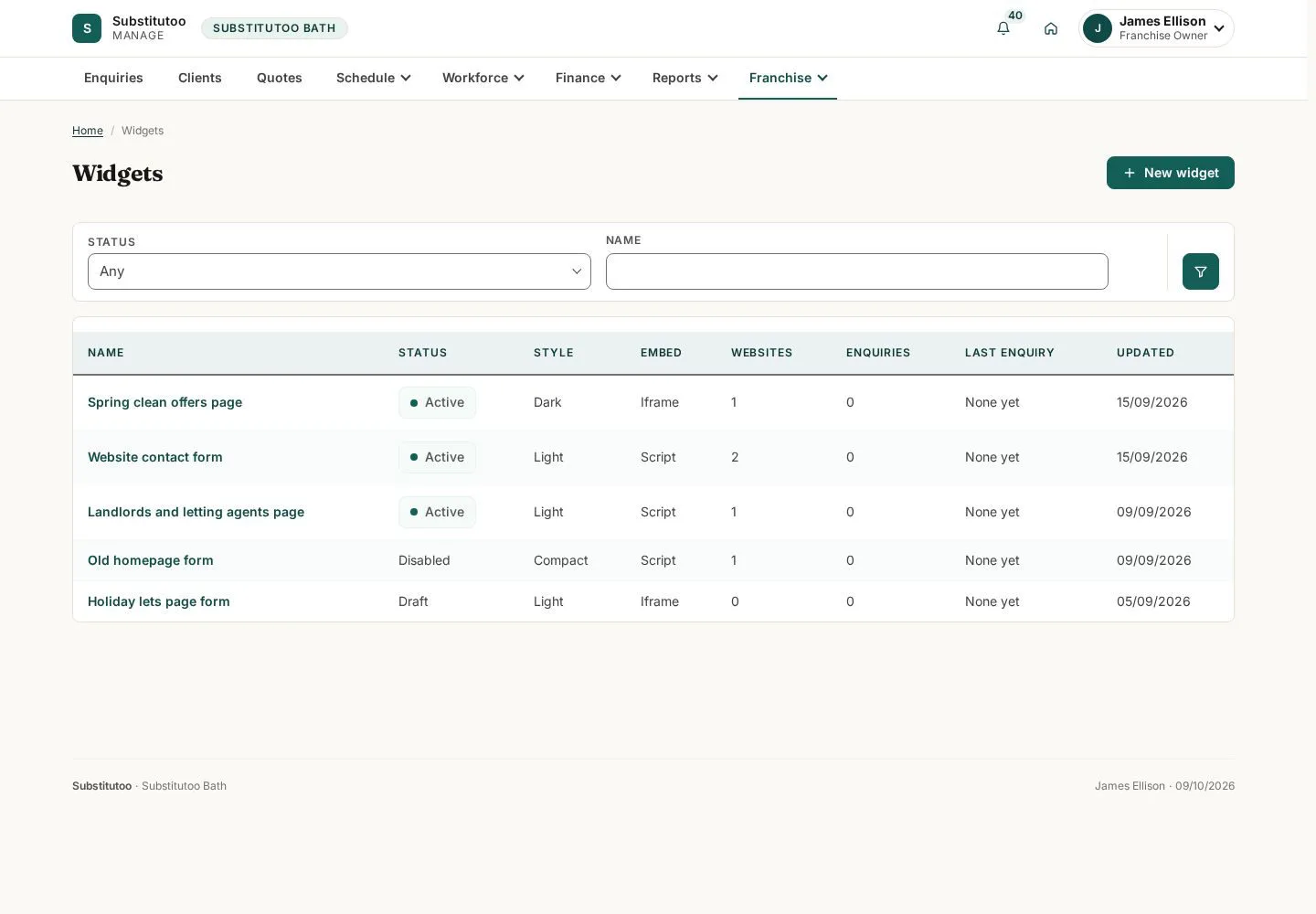Open Spring clean offers page widget
The width and height of the screenshot is (1316, 914).
point(164,402)
